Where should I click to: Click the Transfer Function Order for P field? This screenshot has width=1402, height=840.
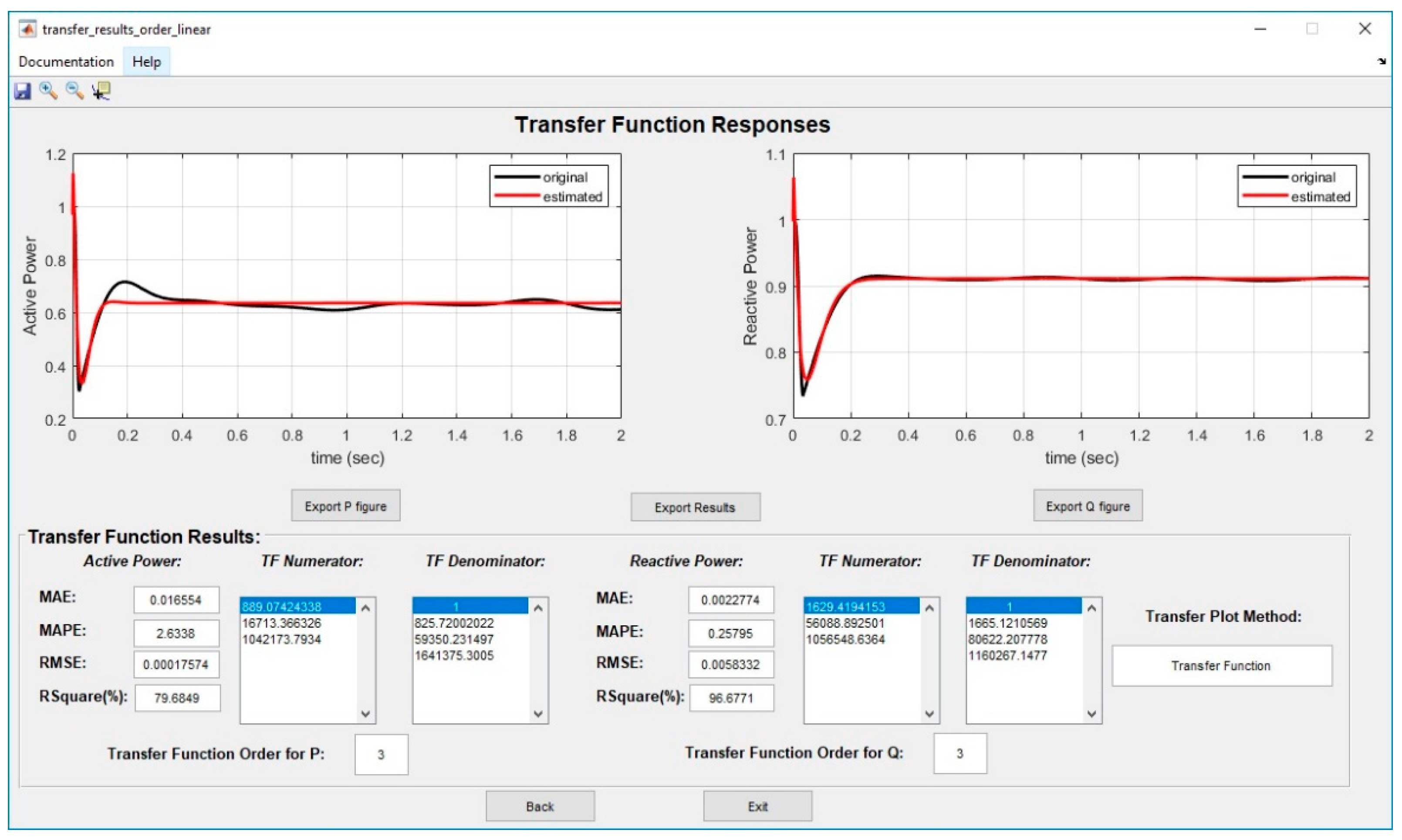(x=381, y=755)
